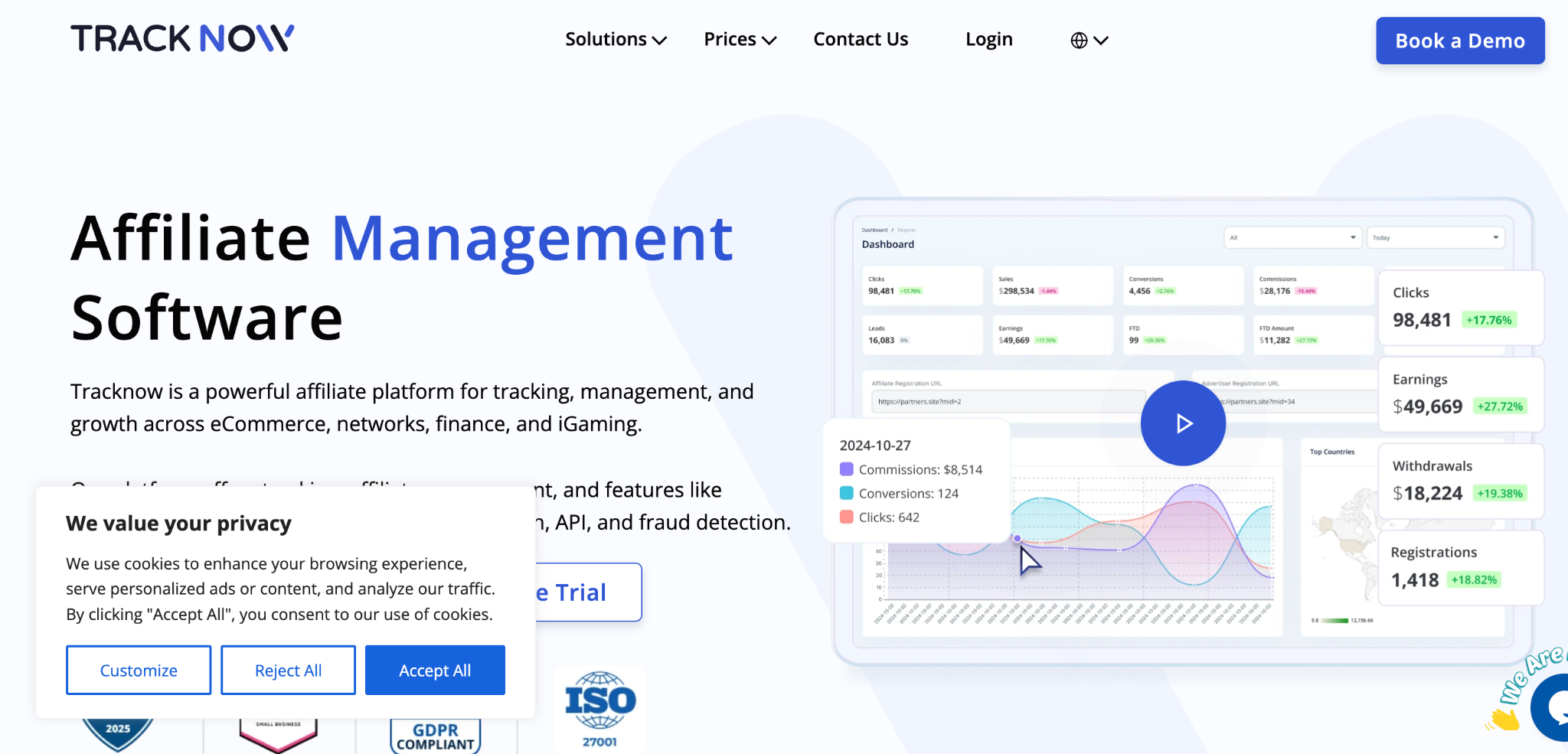Open the 'All' dropdown in dashboard preview

point(1293,237)
